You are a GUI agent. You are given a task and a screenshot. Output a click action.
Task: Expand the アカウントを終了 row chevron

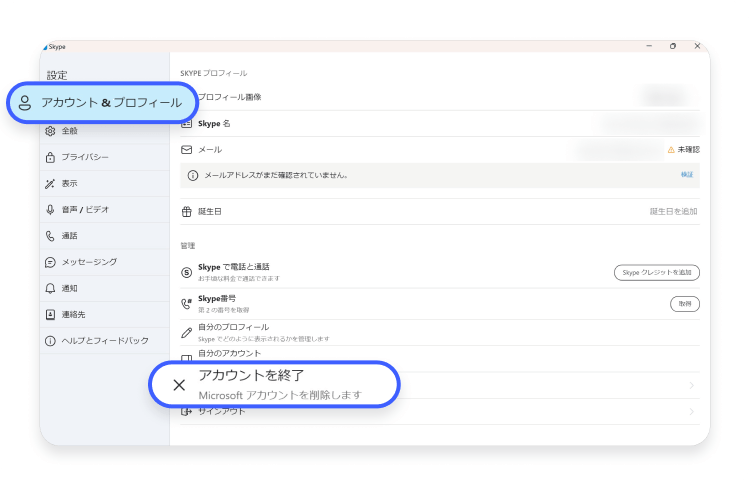692,385
